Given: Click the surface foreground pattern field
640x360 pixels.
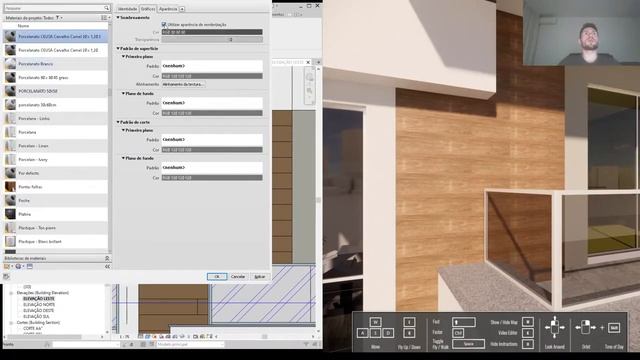Looking at the screenshot, I should pos(212,66).
